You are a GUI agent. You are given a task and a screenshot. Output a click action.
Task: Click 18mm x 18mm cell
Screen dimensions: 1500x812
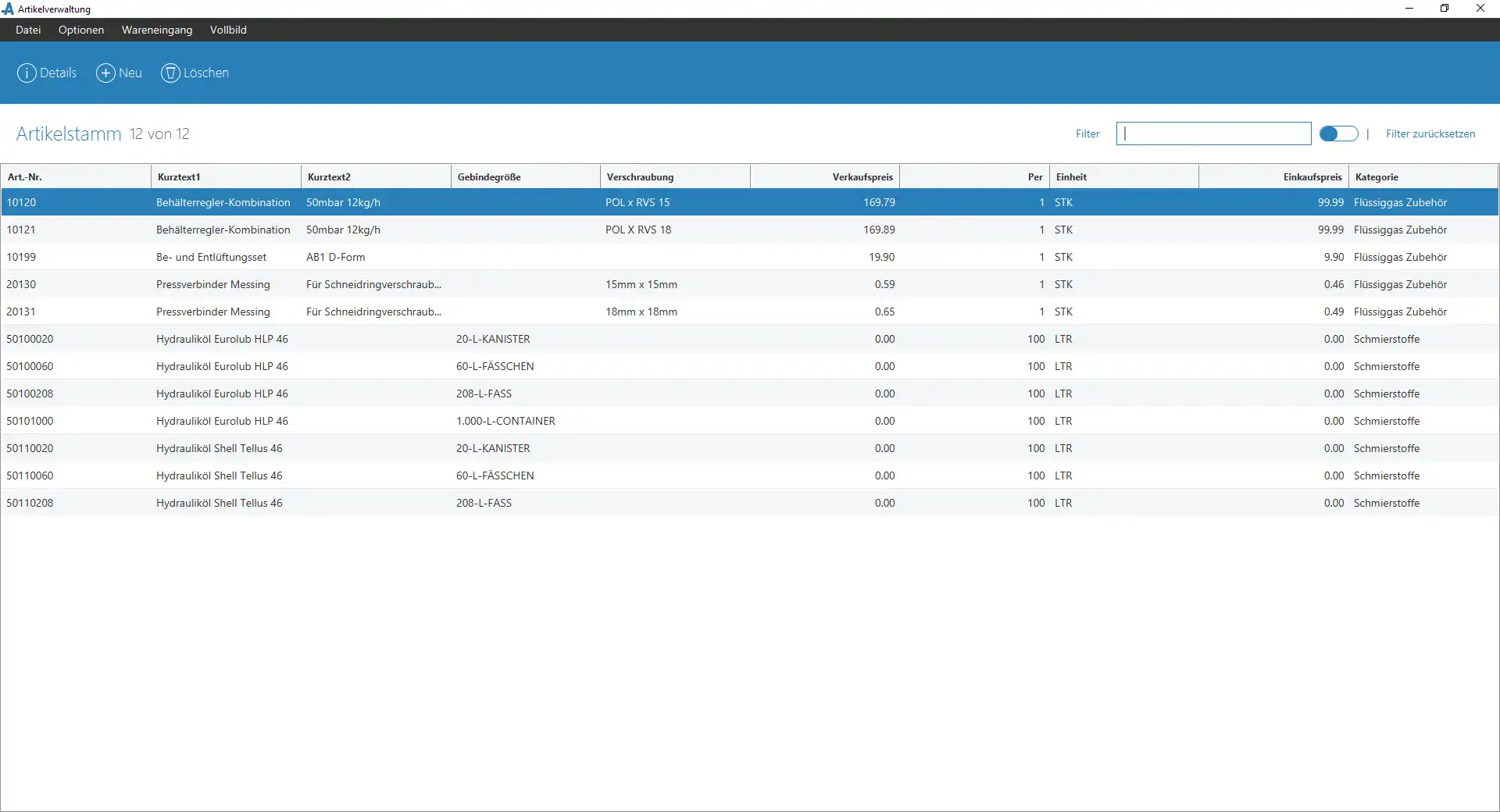641,312
